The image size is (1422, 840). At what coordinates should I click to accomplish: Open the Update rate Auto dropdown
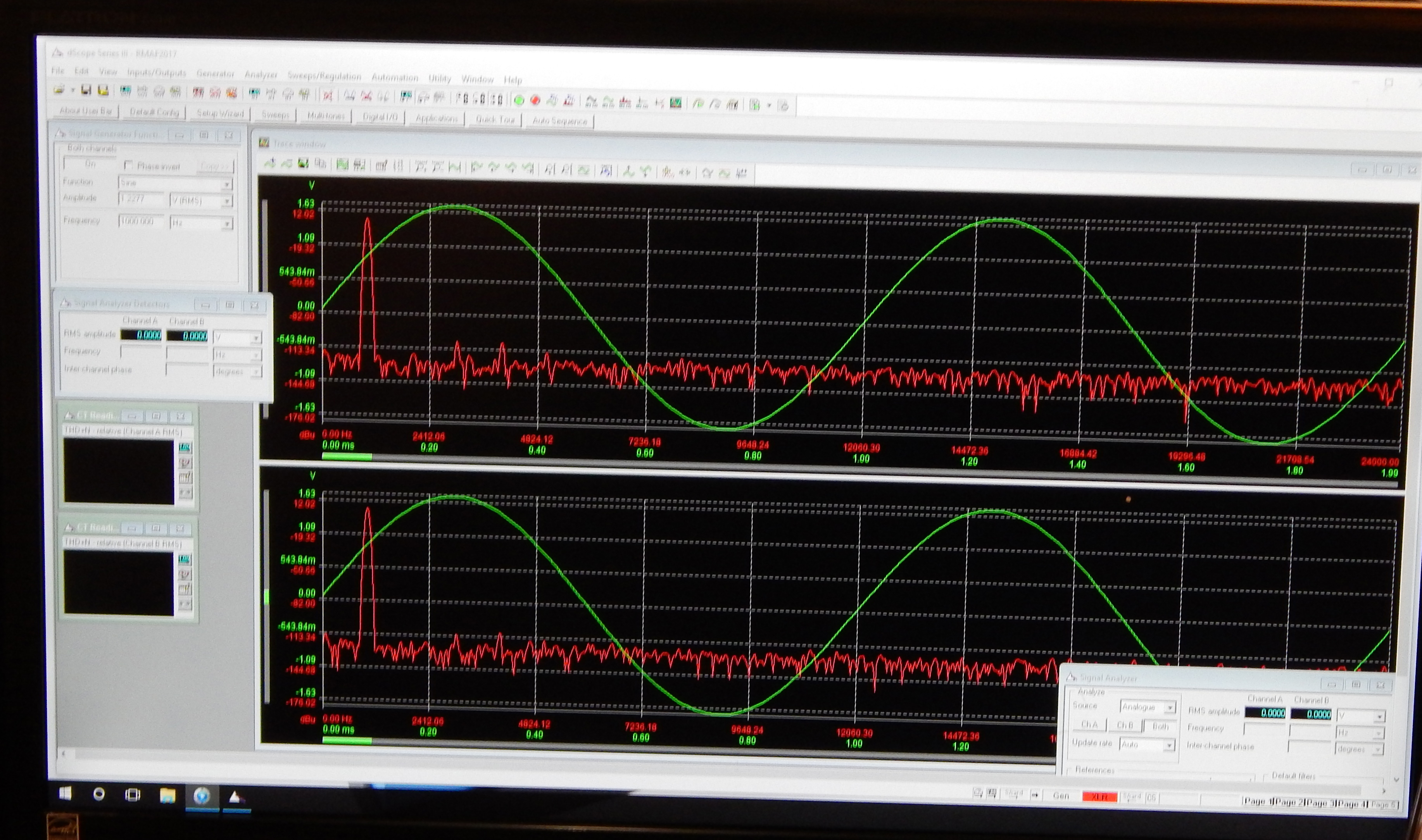click(x=1169, y=746)
